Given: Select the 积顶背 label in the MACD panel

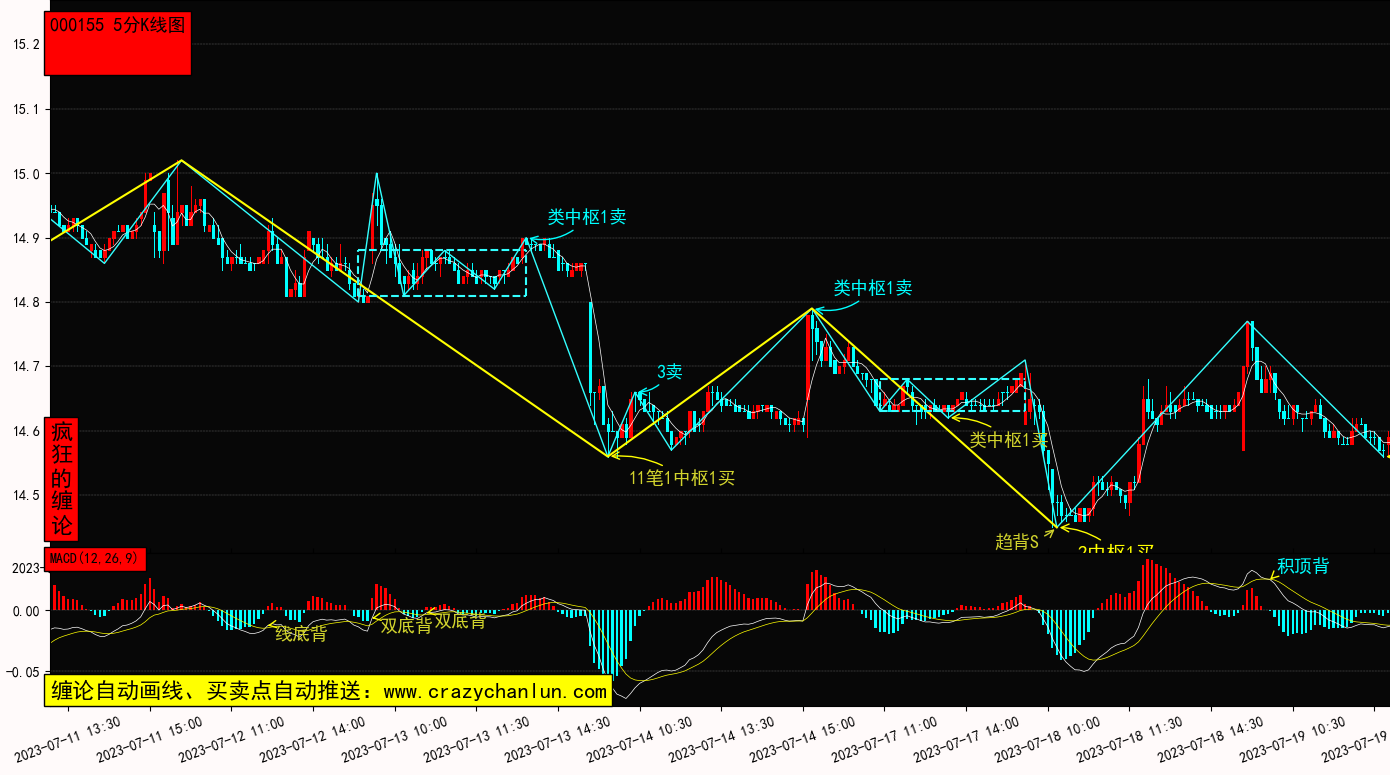Looking at the screenshot, I should (x=1302, y=566).
